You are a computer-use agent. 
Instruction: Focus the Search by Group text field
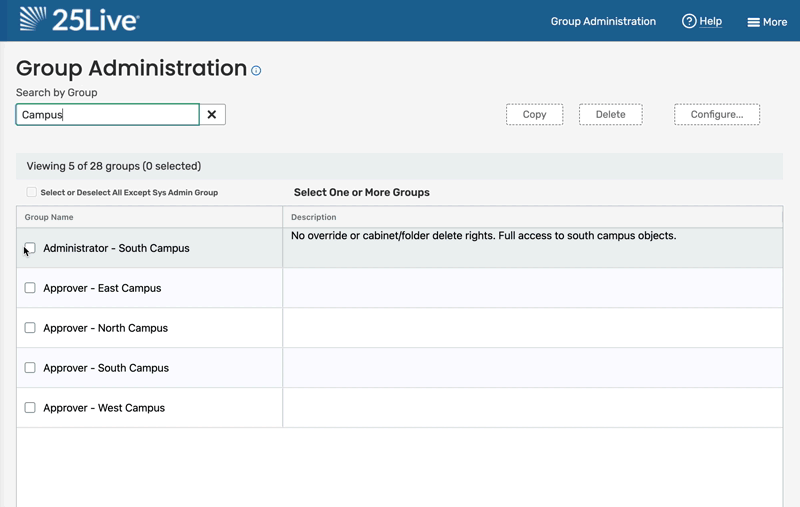(x=107, y=115)
